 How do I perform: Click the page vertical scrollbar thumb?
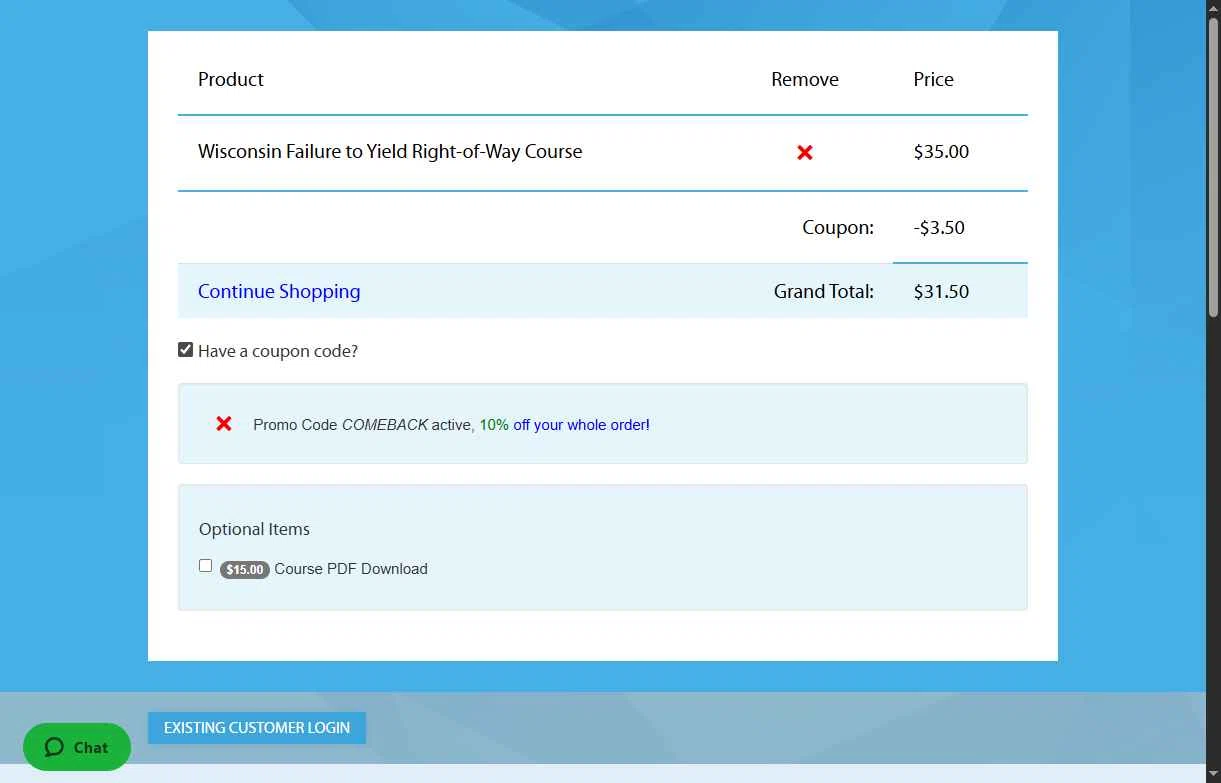click(x=1213, y=170)
